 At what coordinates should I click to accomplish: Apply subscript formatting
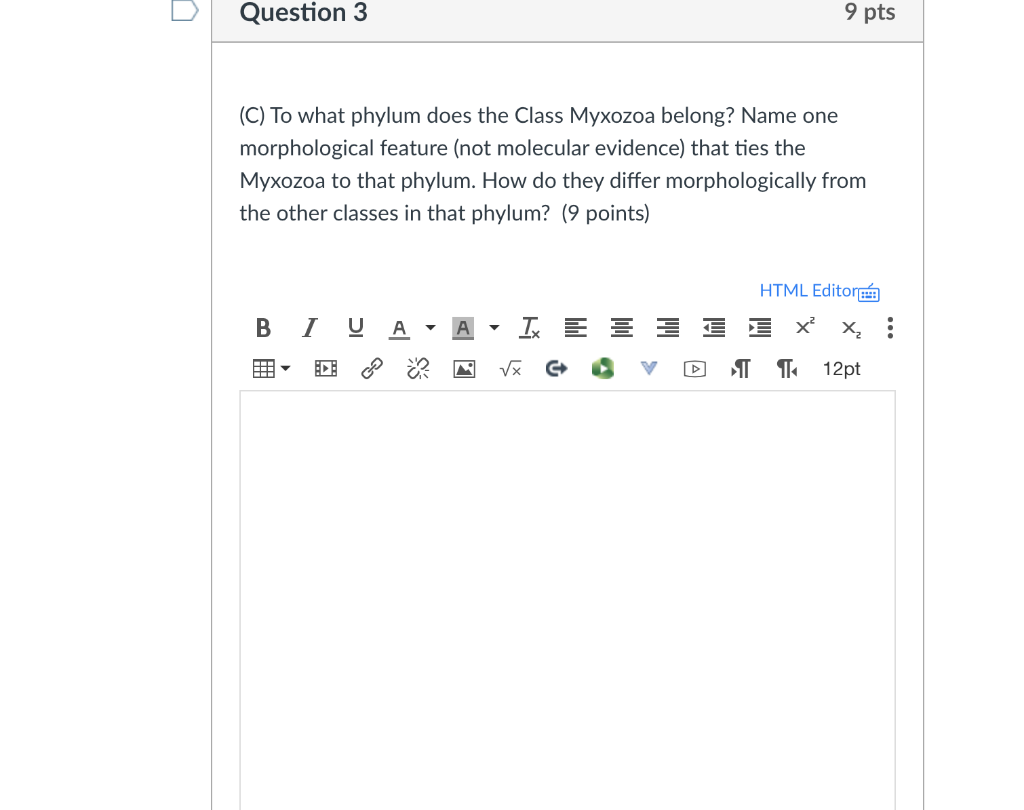[849, 328]
